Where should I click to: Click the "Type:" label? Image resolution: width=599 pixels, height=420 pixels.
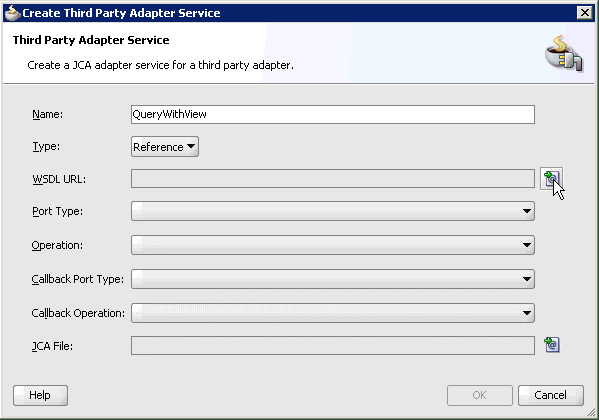pos(46,146)
